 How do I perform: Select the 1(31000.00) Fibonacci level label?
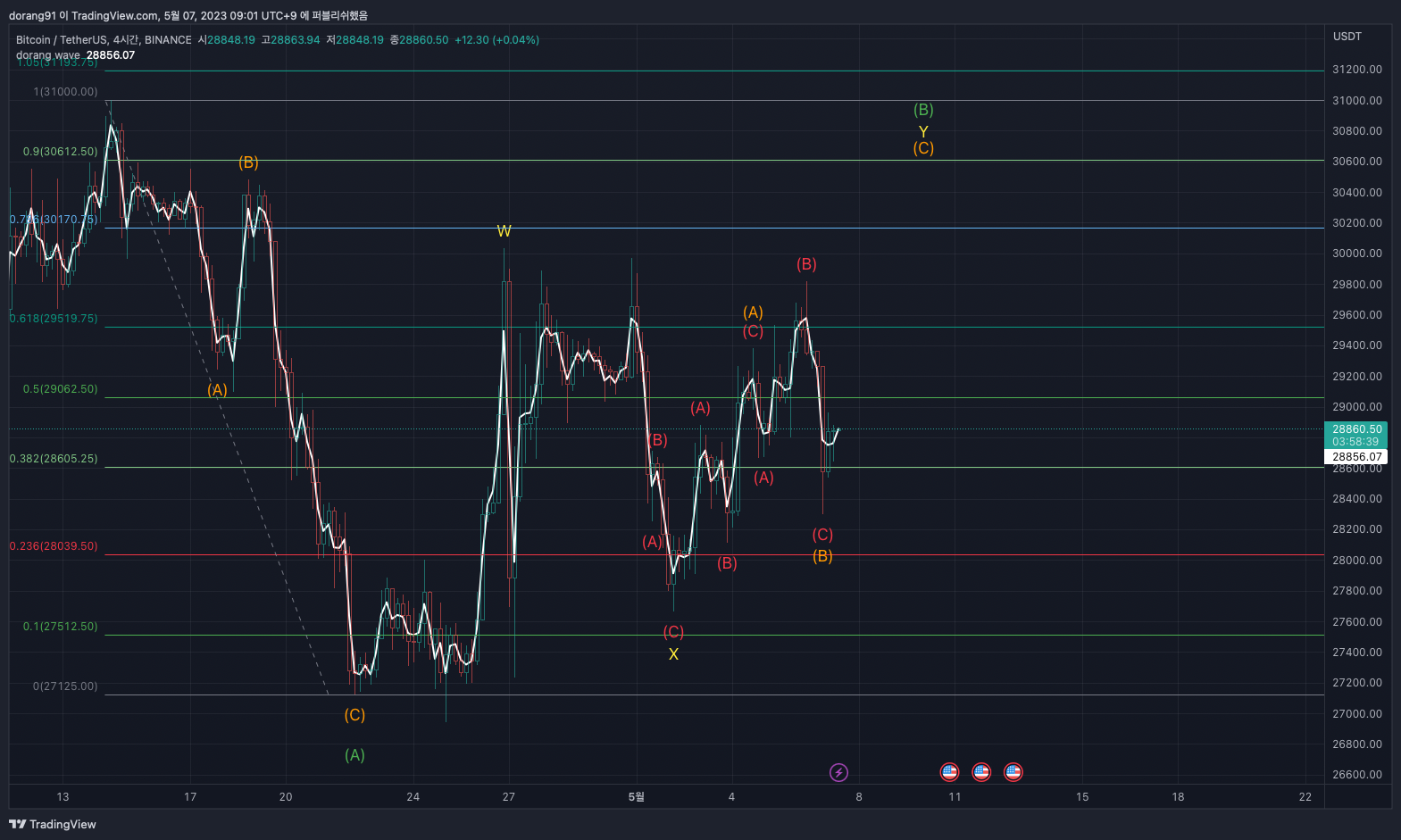tap(66, 92)
